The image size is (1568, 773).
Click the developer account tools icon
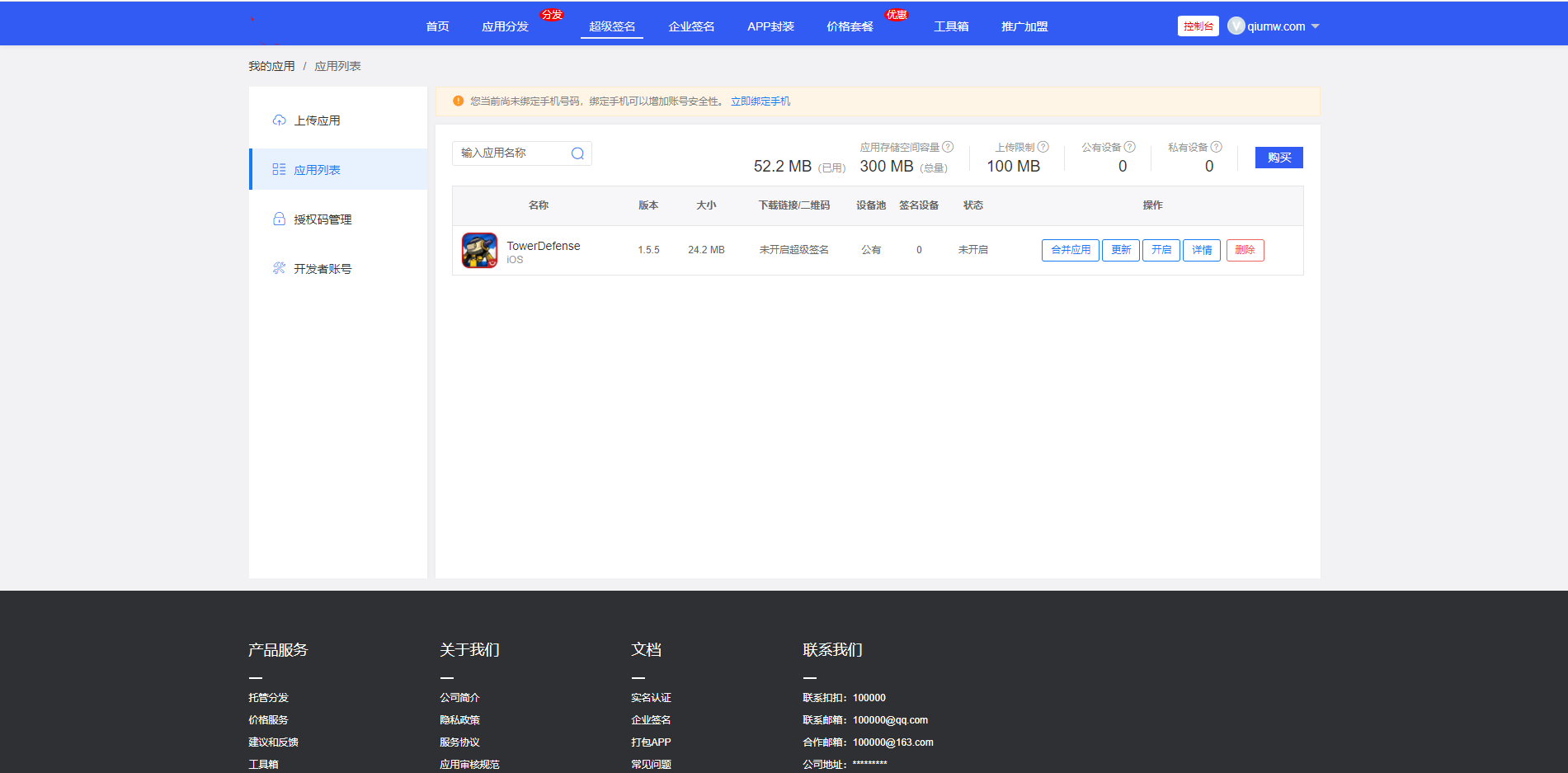coord(280,268)
